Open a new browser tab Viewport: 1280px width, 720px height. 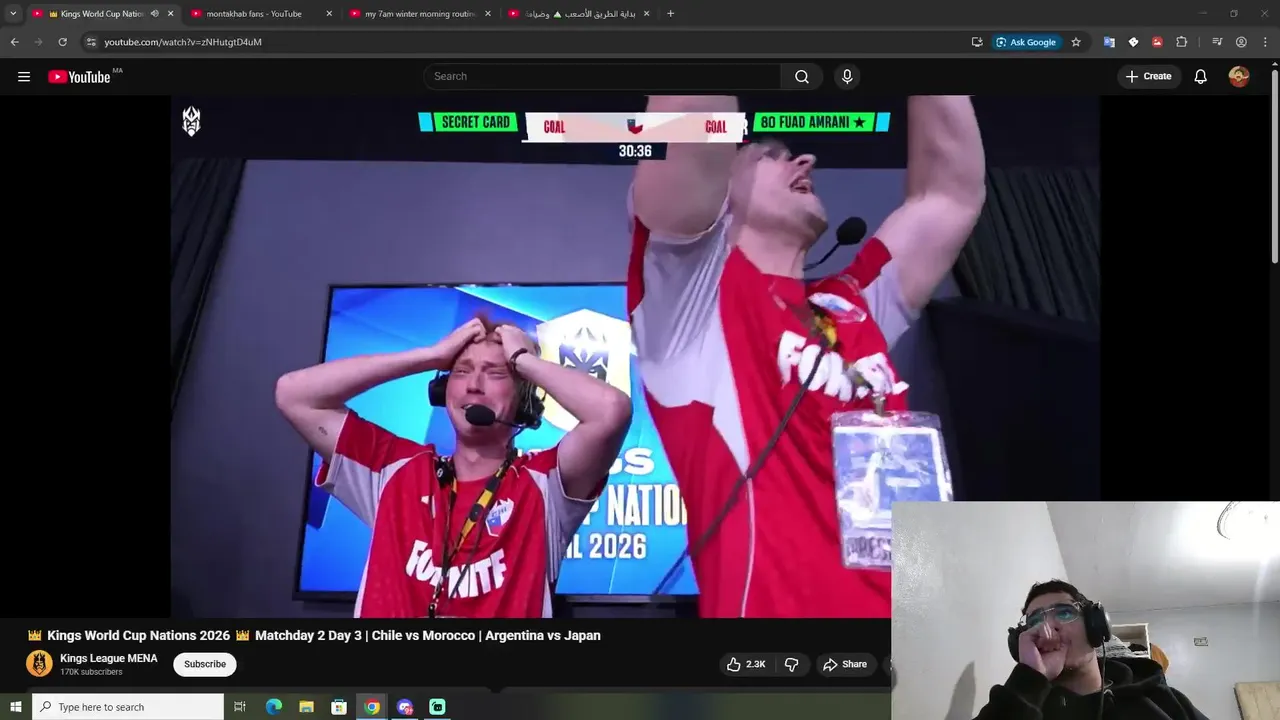(x=670, y=14)
